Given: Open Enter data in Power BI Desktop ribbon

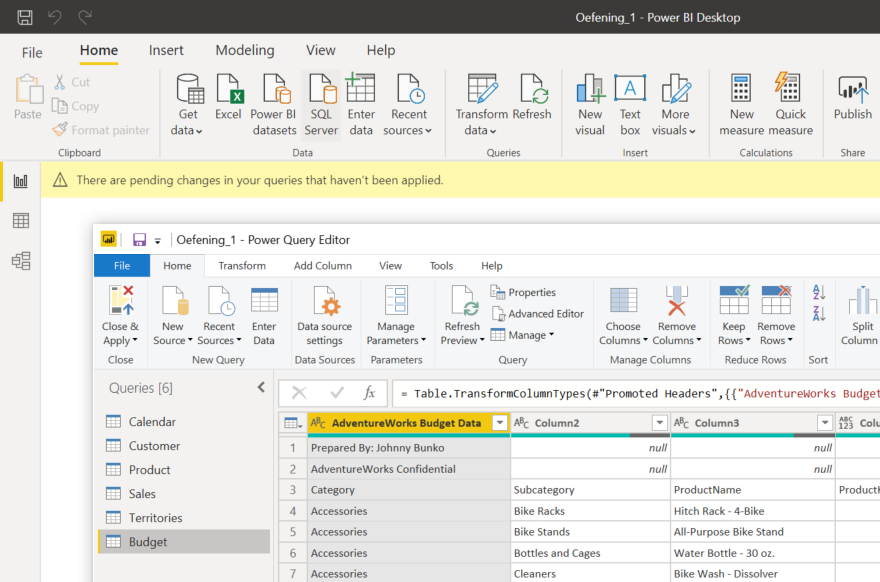Looking at the screenshot, I should pyautogui.click(x=361, y=105).
